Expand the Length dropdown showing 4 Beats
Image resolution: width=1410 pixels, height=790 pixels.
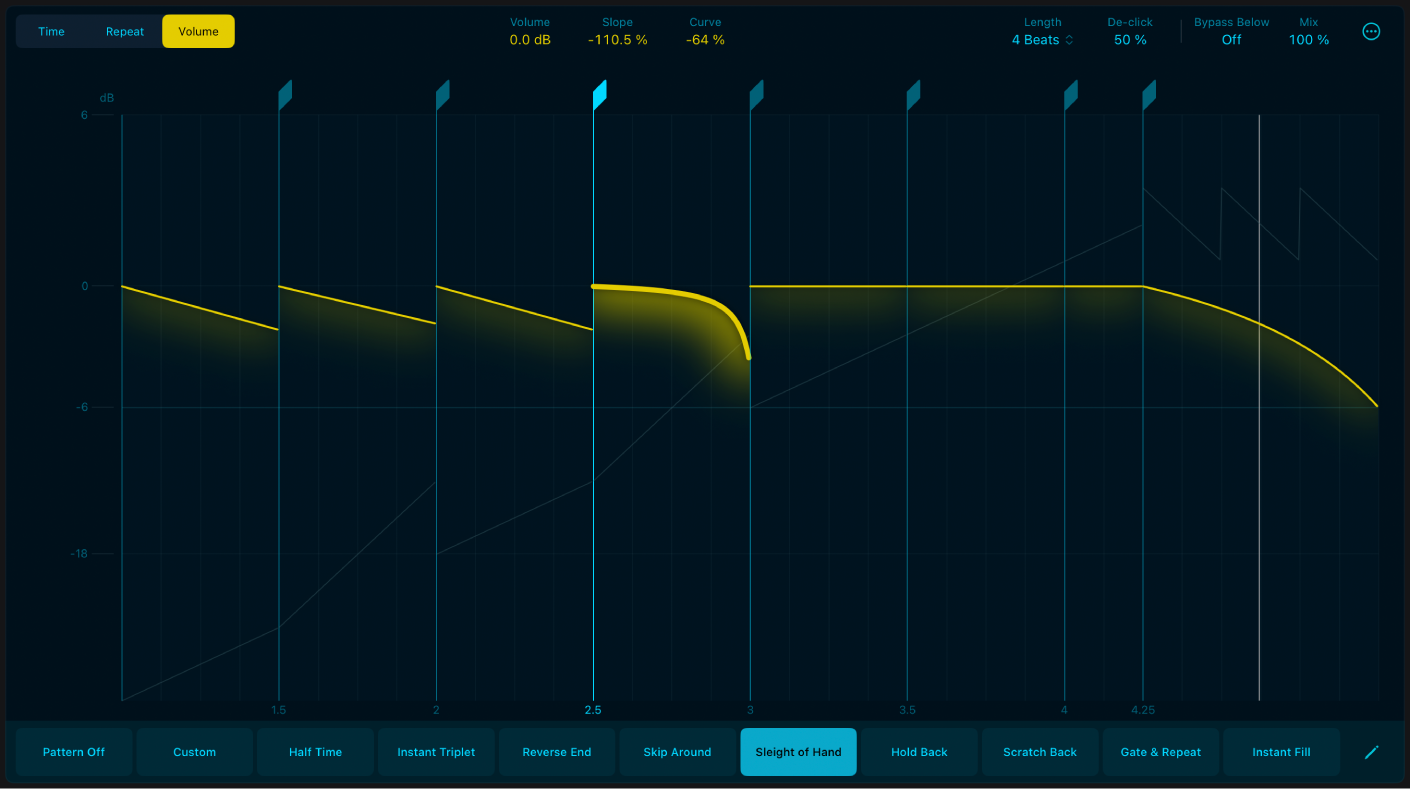pos(1042,39)
